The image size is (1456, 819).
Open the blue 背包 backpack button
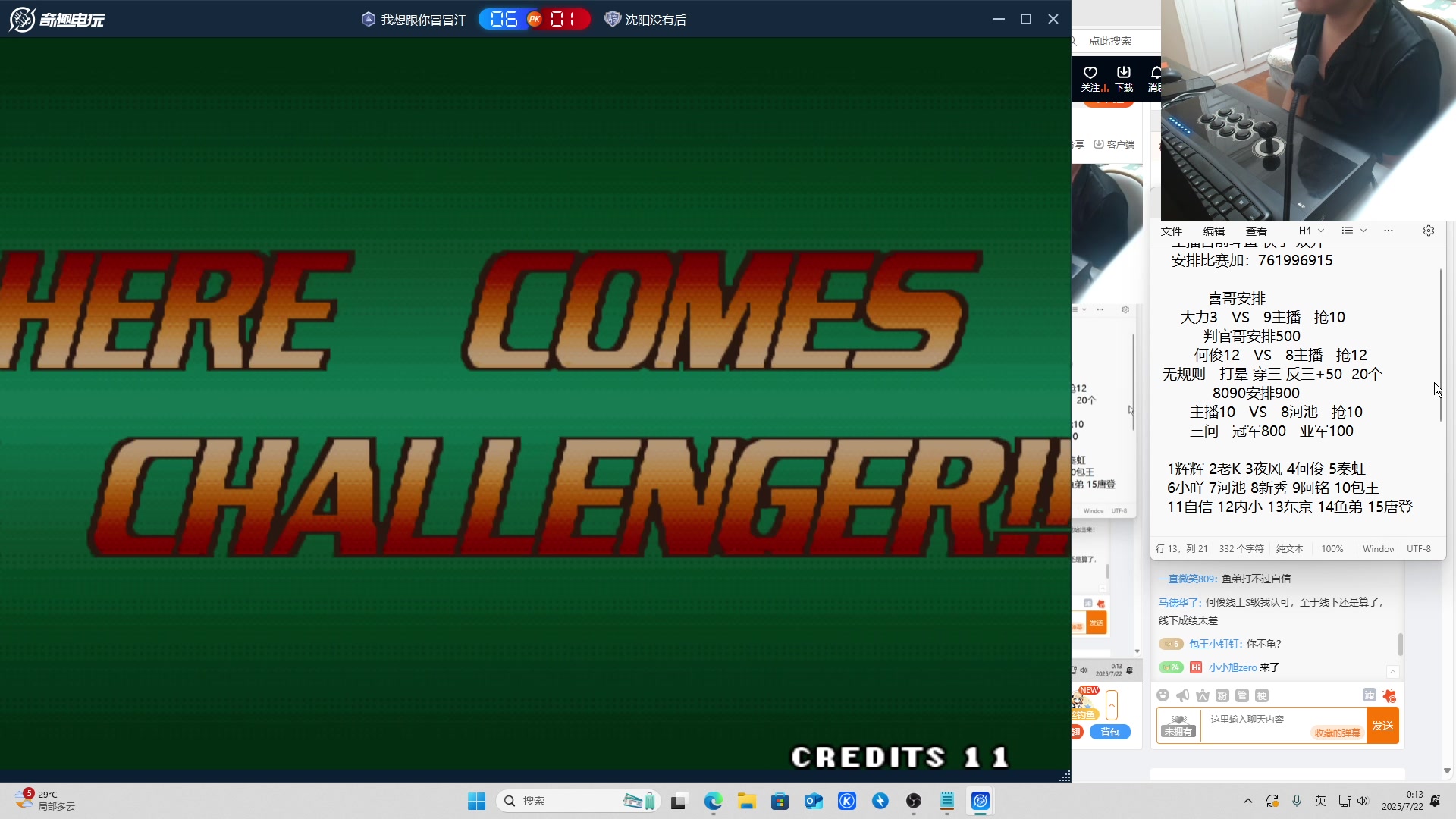pyautogui.click(x=1110, y=732)
